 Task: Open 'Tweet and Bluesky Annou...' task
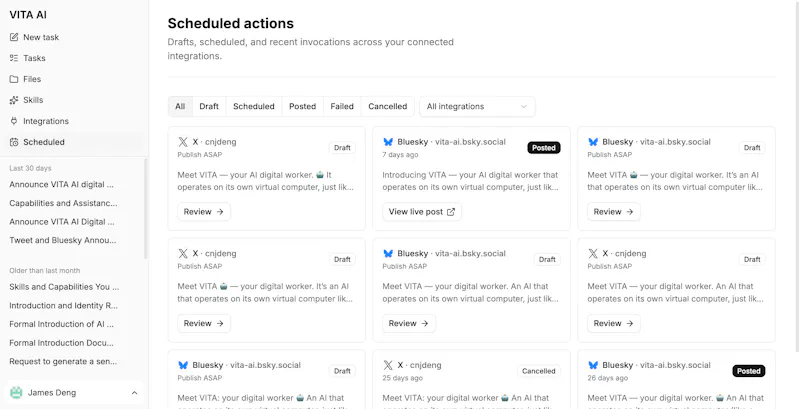pyautogui.click(x=64, y=240)
